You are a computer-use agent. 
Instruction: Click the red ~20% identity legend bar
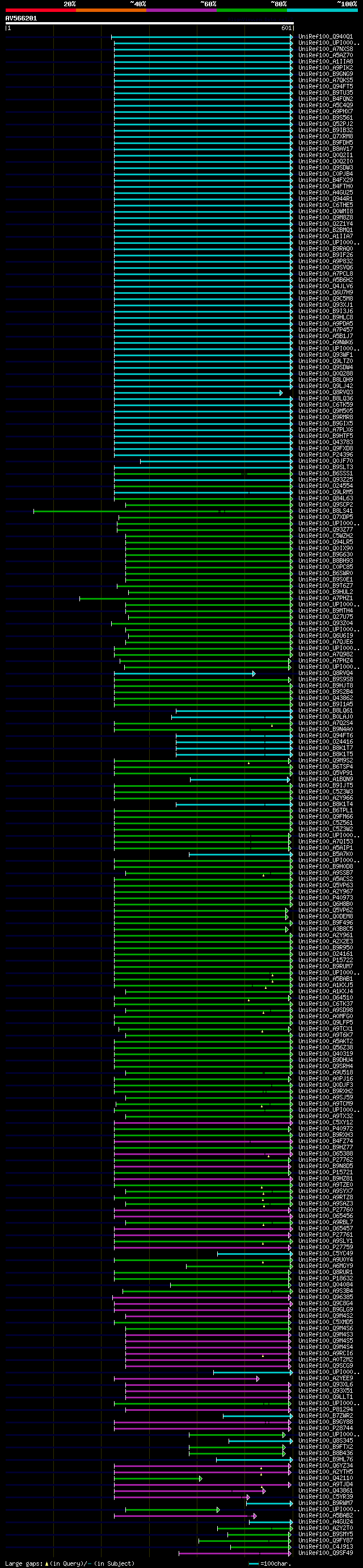click(x=40, y=10)
